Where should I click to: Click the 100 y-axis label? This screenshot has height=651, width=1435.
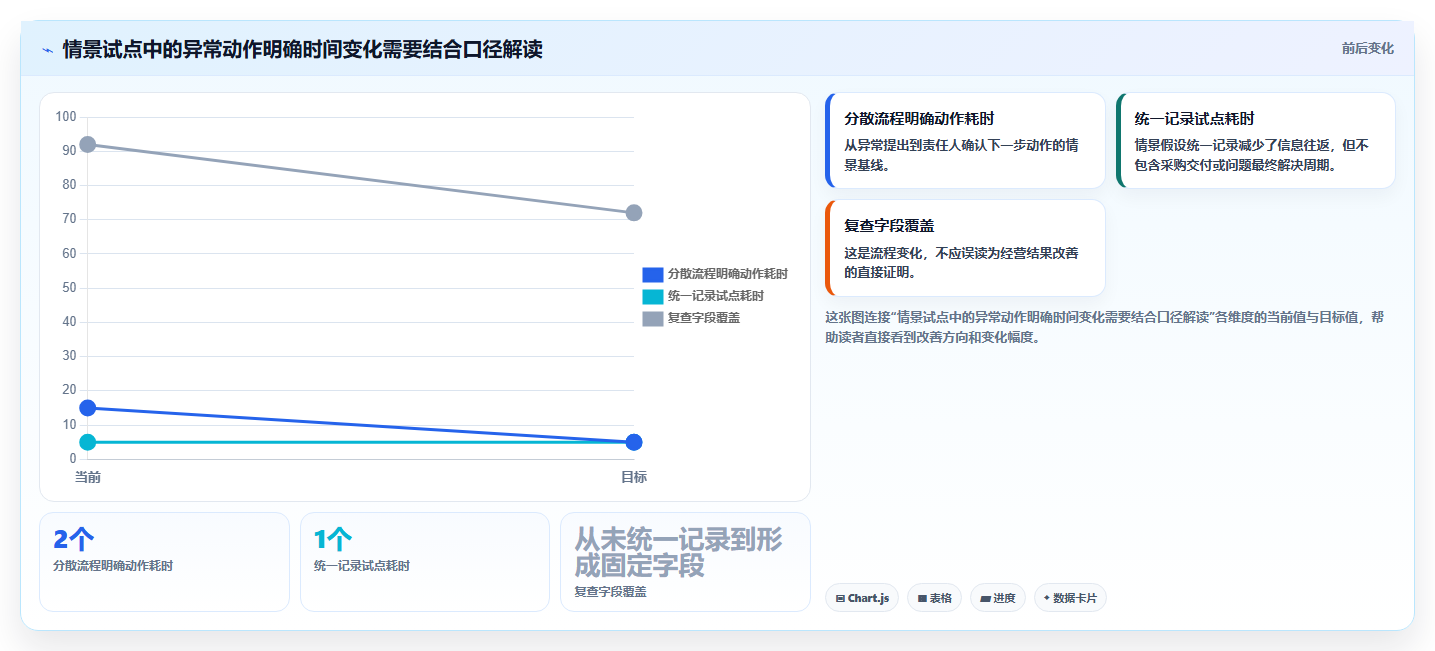click(66, 117)
